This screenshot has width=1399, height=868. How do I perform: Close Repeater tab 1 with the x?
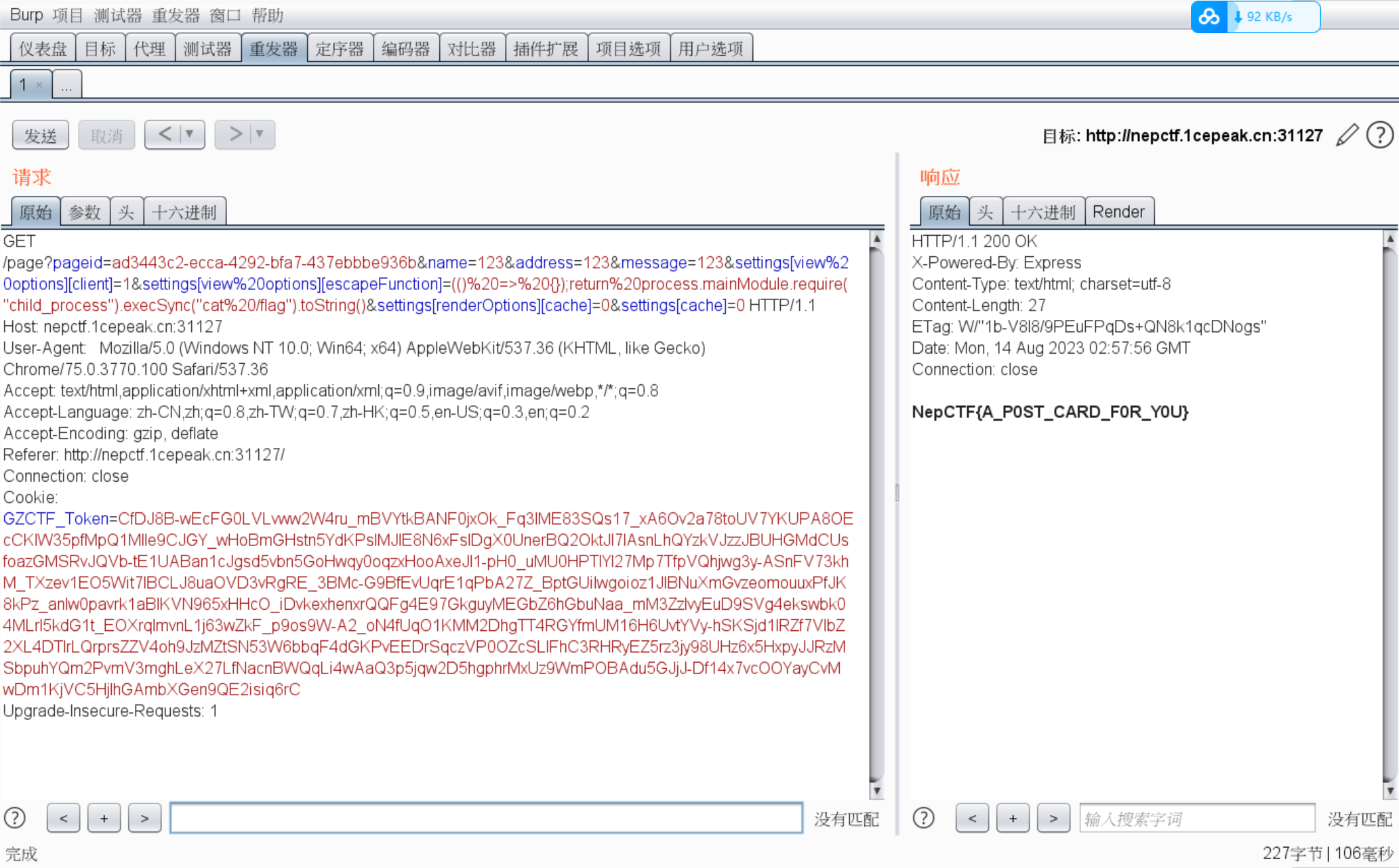coord(39,85)
